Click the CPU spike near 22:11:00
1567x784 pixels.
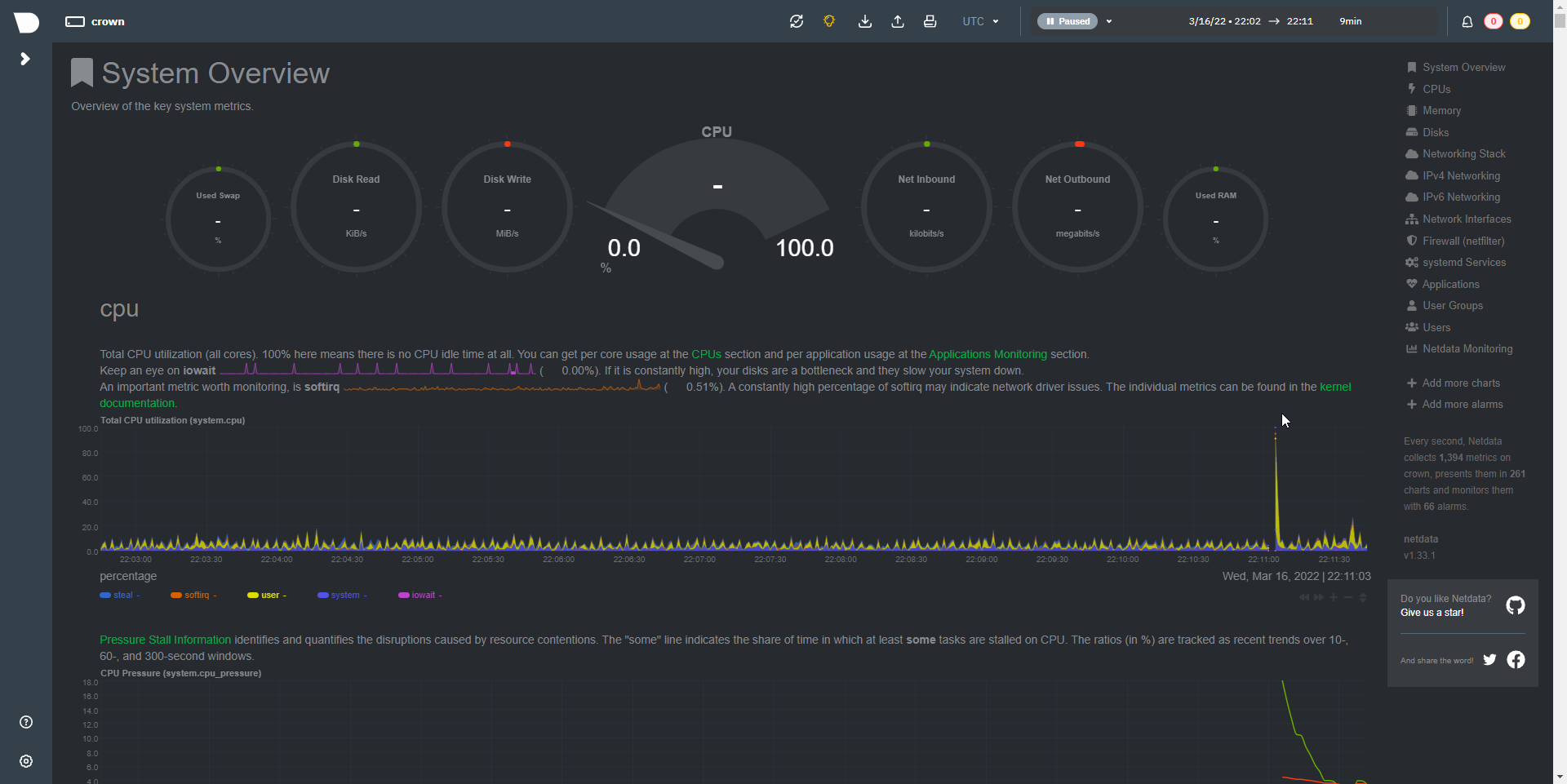pos(1276,488)
